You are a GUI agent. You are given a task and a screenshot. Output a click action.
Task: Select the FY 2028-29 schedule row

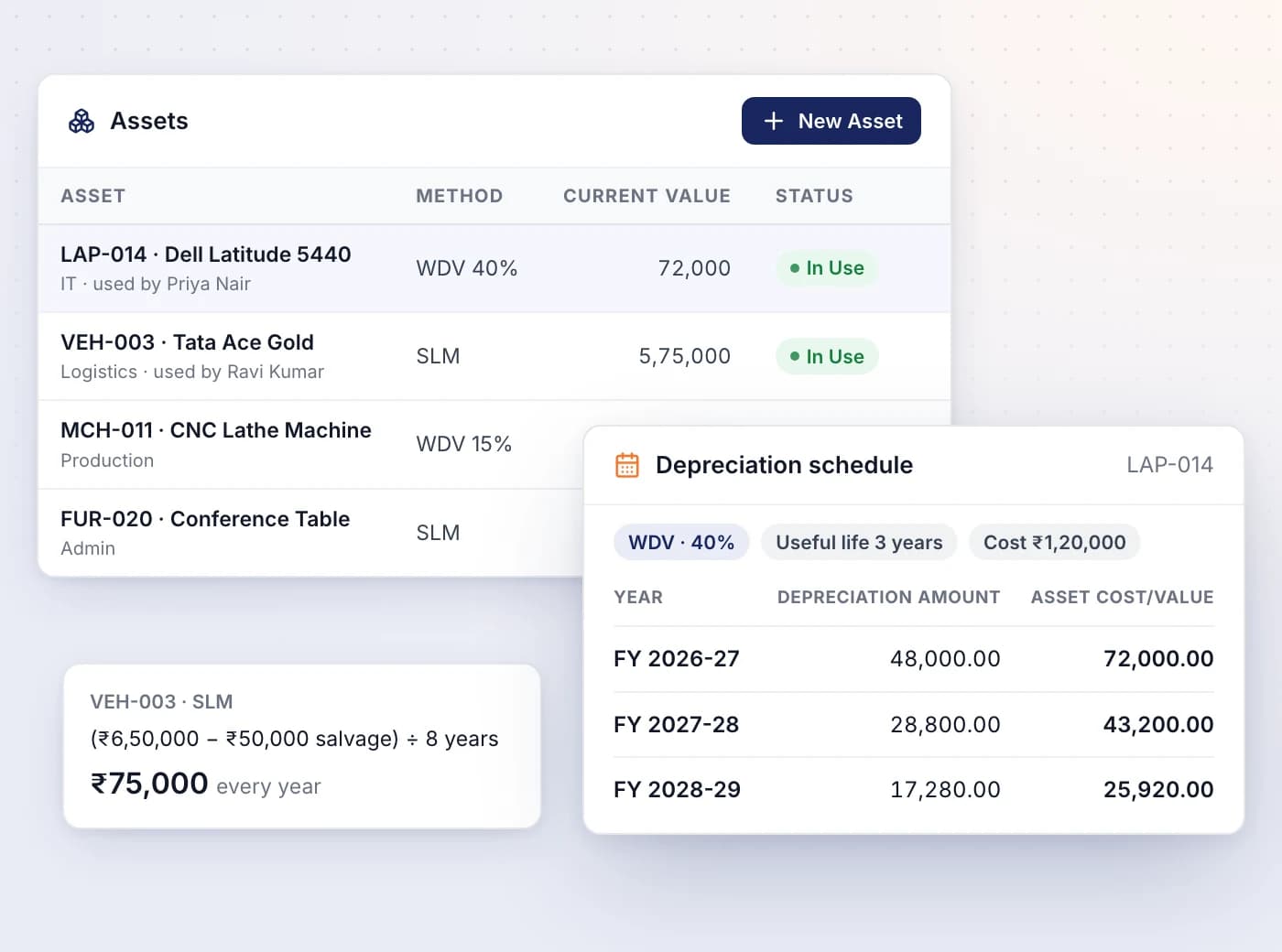coord(914,790)
